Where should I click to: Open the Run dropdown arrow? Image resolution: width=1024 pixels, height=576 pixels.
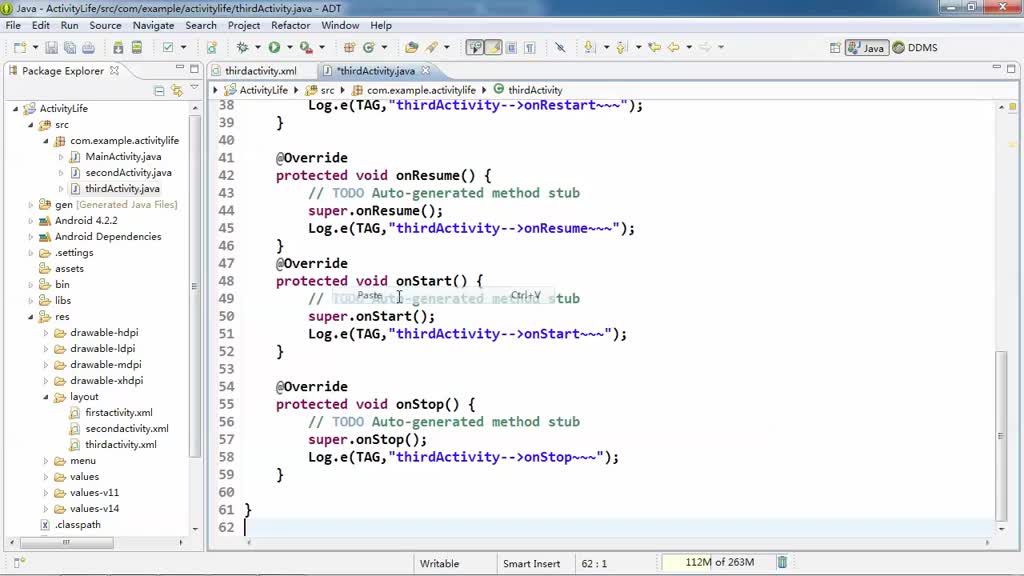(289, 48)
